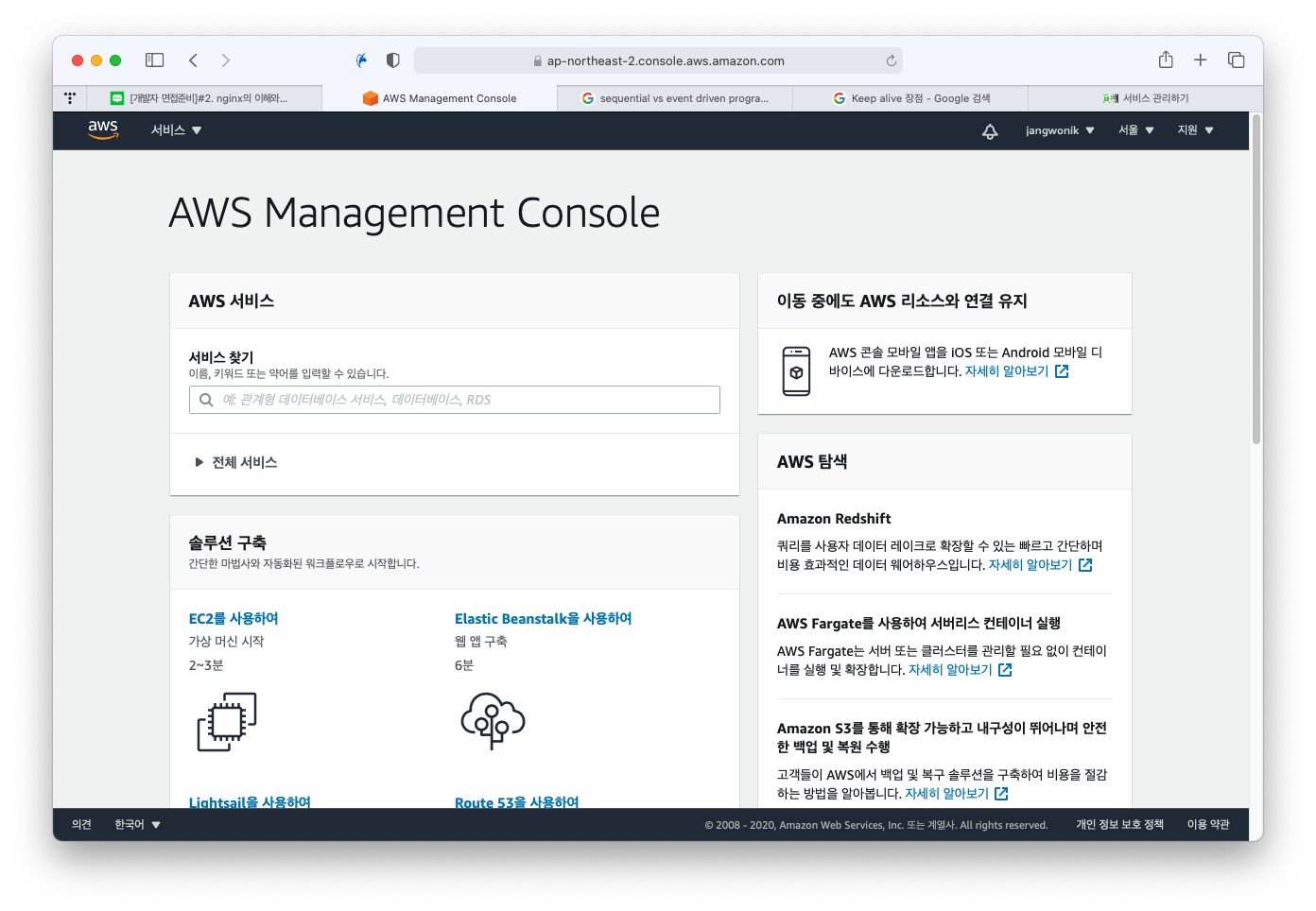Click the mobile phone app icon
Screen dimensions: 1316x911
coord(796,370)
